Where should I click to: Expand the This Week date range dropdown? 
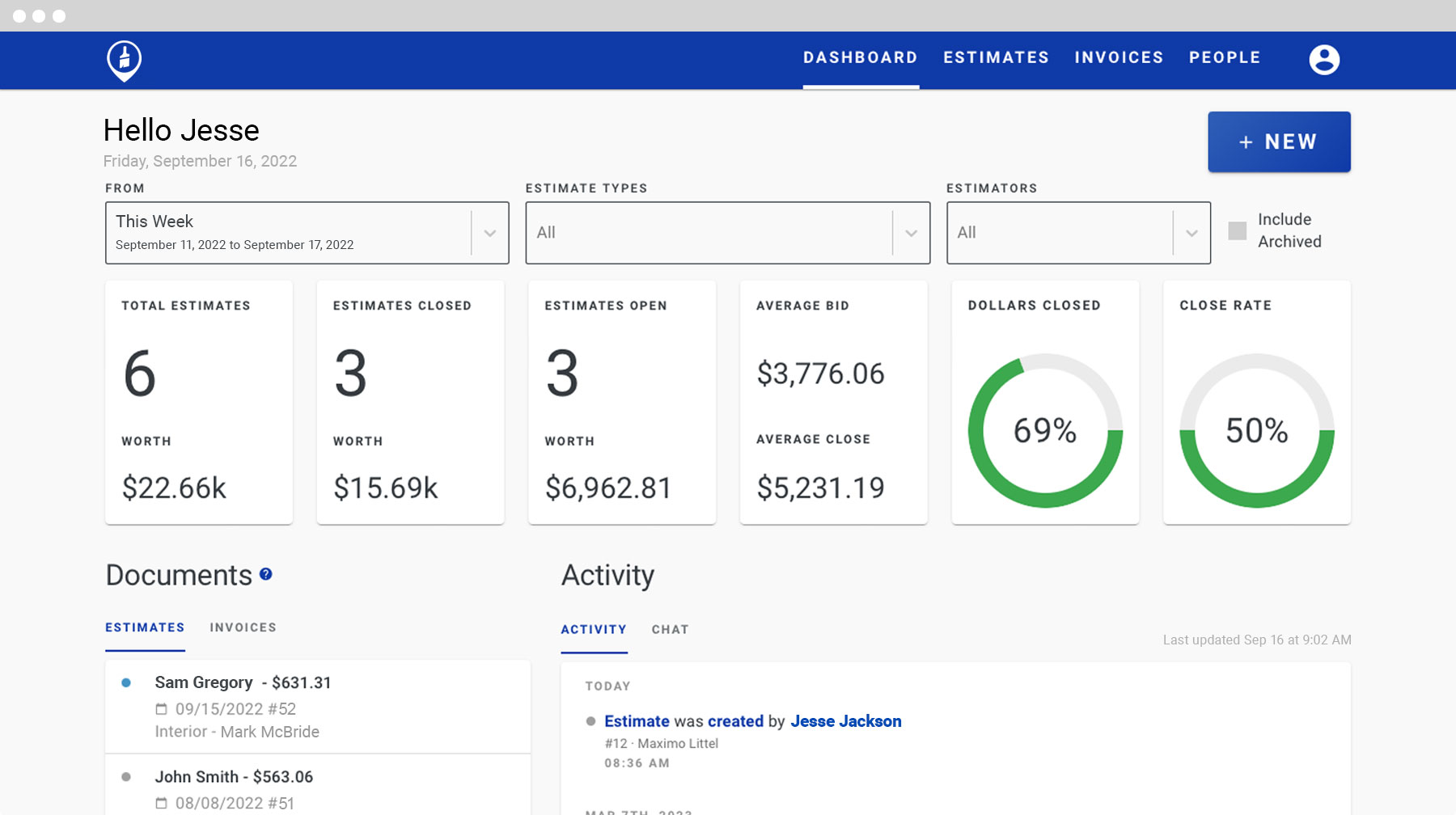coord(307,233)
